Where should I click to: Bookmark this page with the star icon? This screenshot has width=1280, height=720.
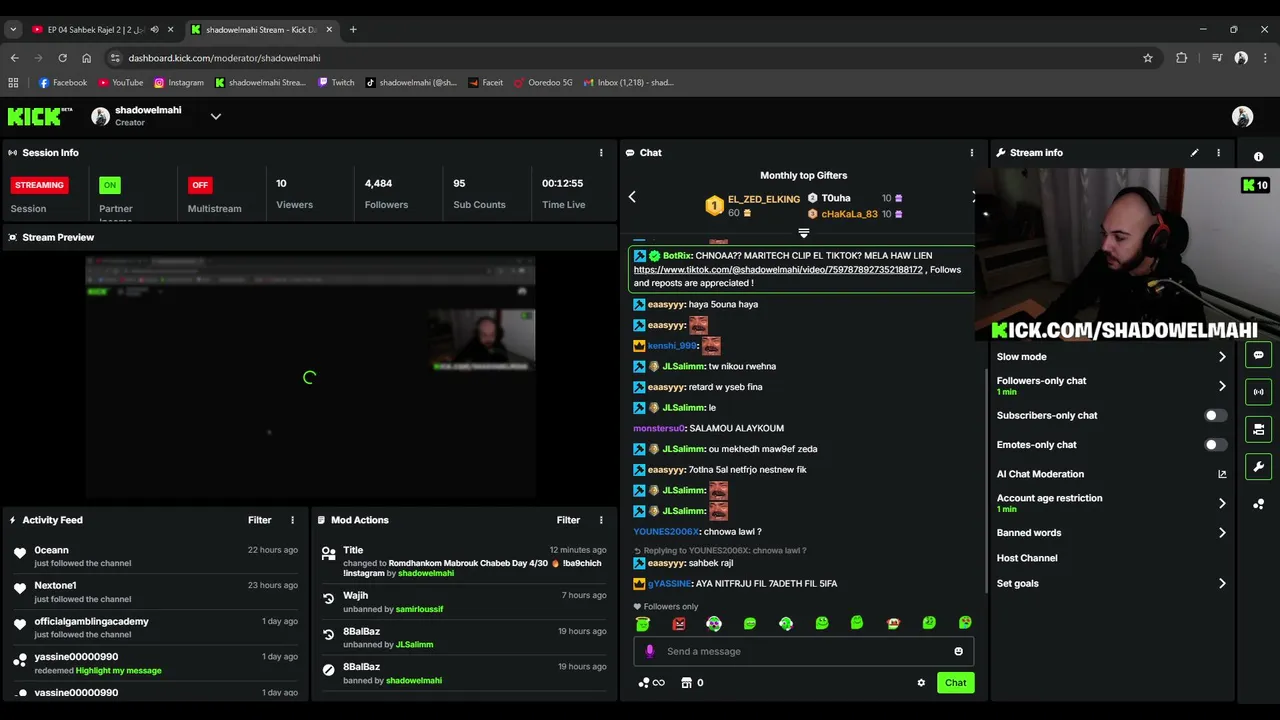point(1148,58)
